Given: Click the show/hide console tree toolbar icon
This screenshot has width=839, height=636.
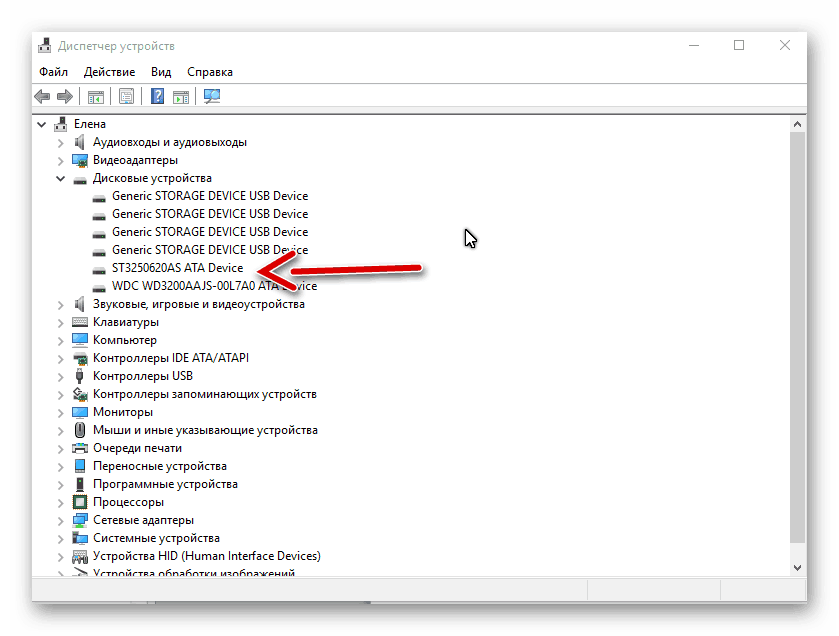Looking at the screenshot, I should [x=96, y=97].
